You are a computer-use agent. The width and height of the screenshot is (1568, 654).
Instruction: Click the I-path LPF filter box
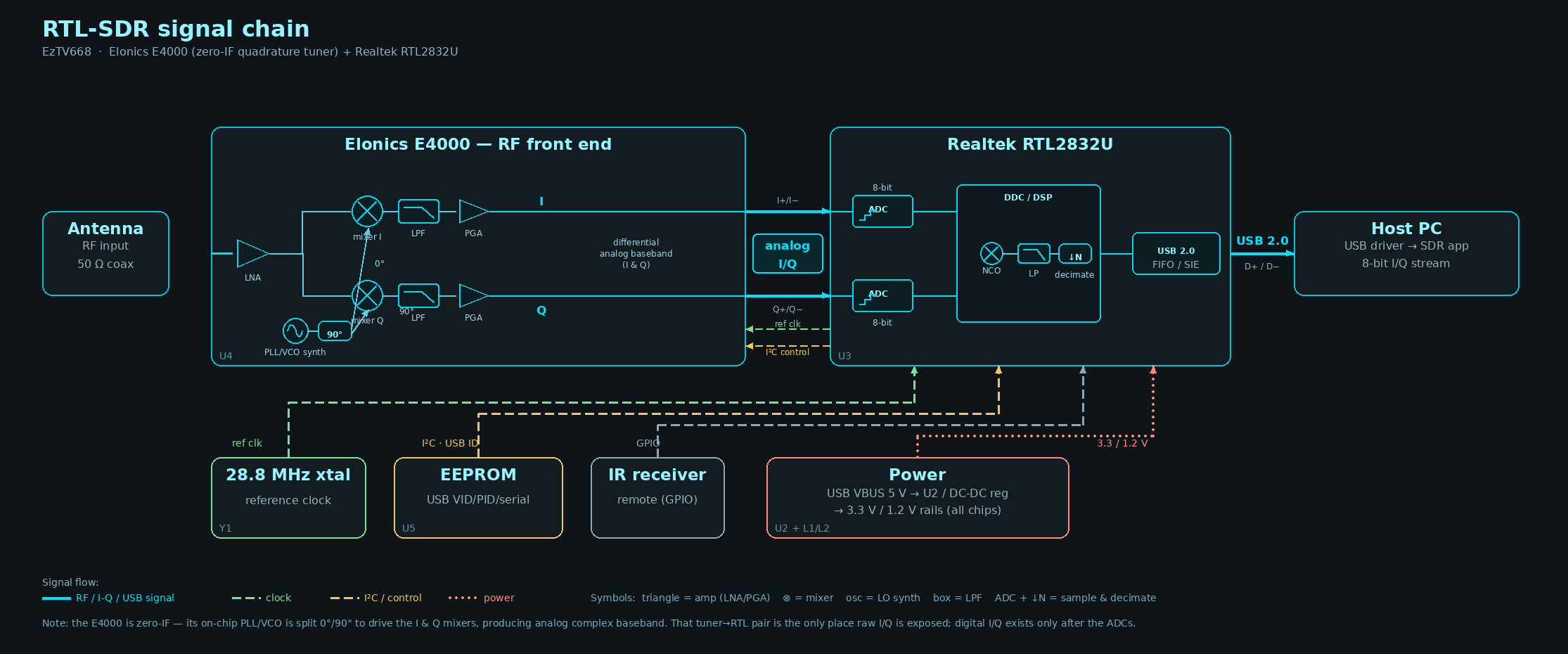(x=418, y=211)
